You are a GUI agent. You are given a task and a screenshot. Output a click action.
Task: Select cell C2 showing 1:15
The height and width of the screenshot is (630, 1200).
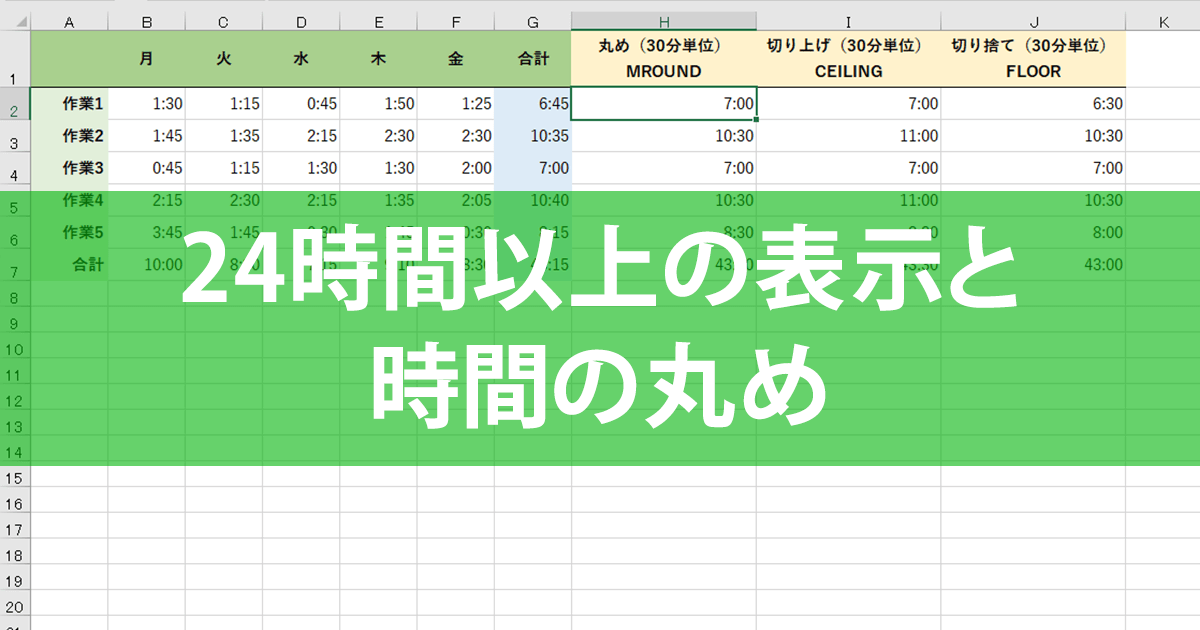coord(224,103)
